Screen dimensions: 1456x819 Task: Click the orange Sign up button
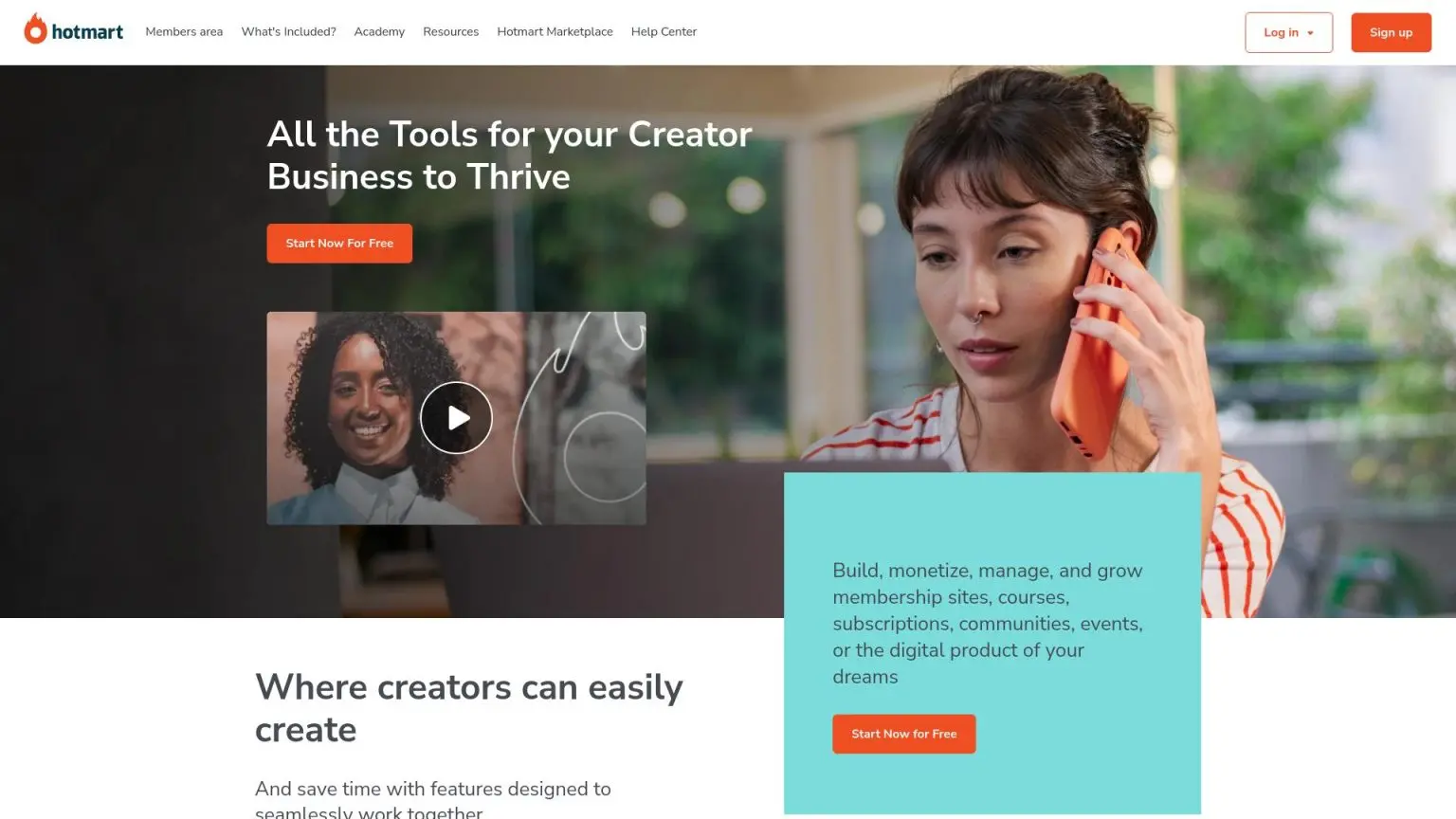[x=1391, y=32]
